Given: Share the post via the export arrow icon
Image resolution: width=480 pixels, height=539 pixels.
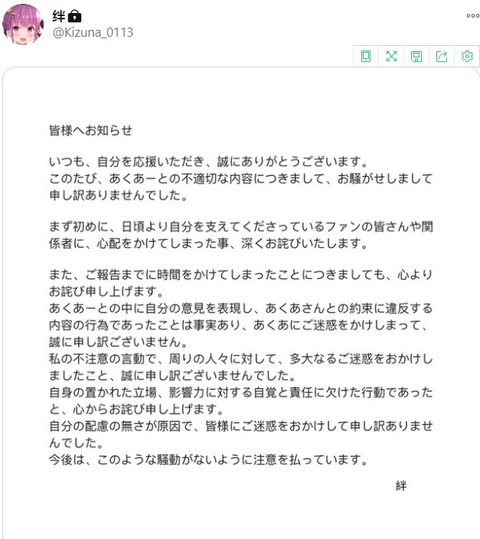Looking at the screenshot, I should click(x=442, y=56).
